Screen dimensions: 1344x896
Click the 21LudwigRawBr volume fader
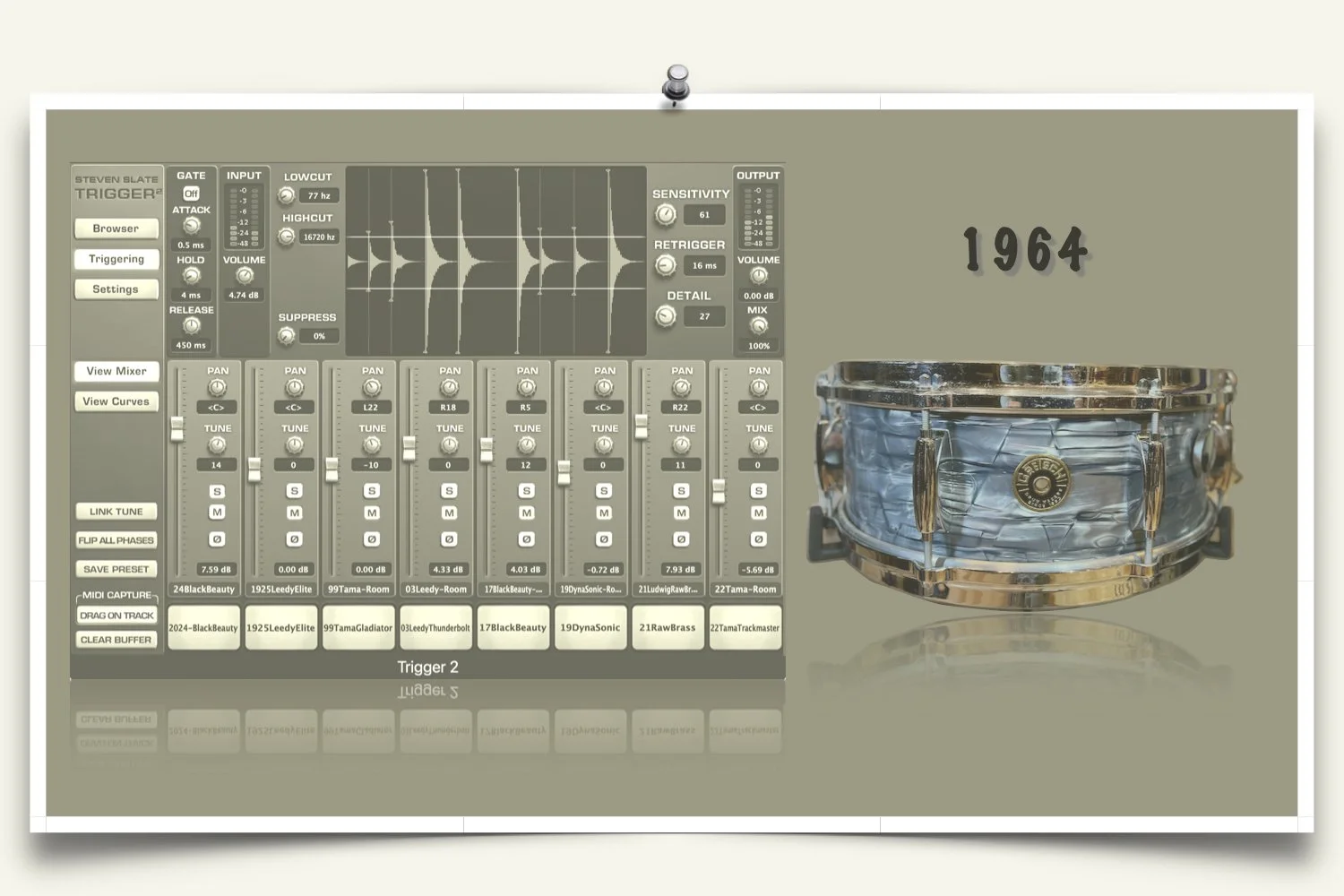pos(642,426)
